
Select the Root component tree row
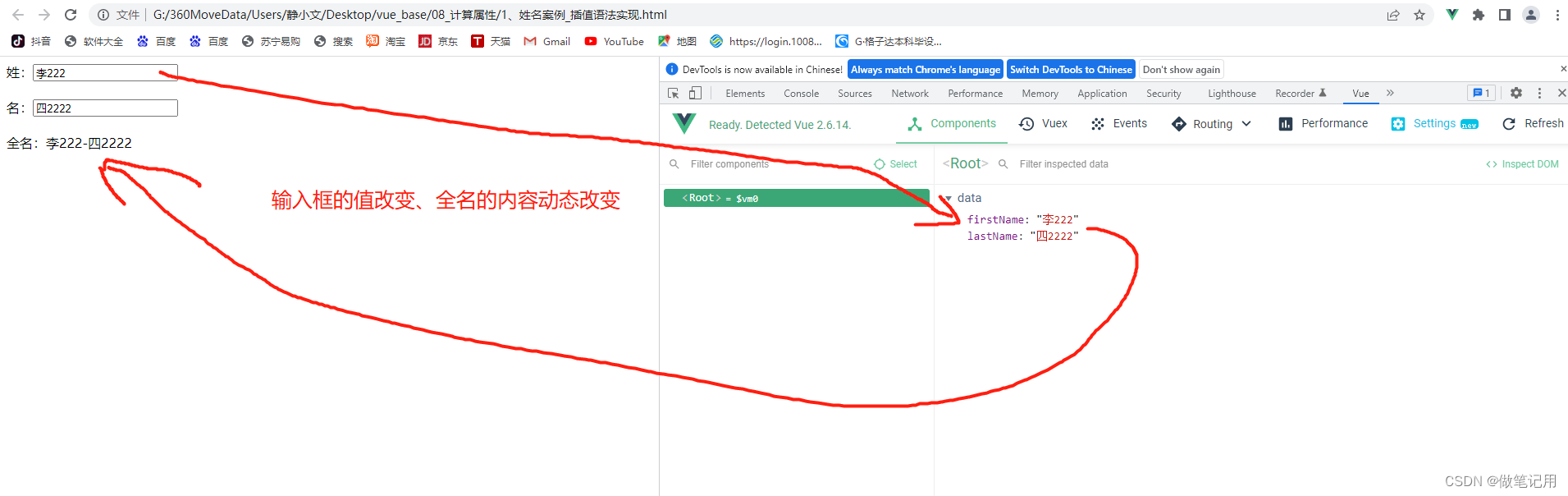796,198
